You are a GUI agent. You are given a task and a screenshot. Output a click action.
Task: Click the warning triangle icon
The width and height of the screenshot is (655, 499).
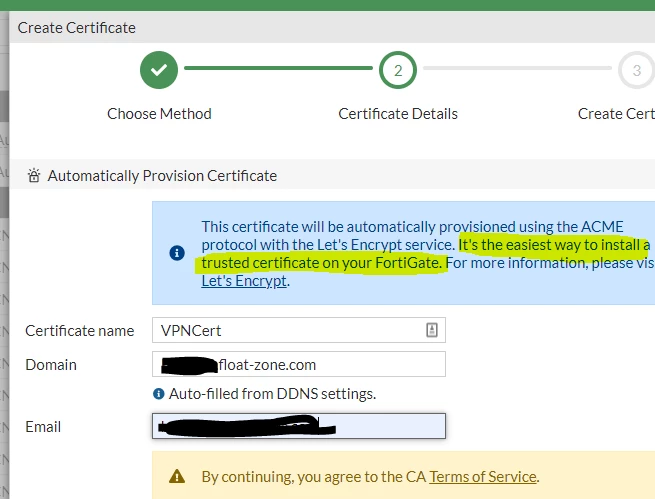(177, 476)
